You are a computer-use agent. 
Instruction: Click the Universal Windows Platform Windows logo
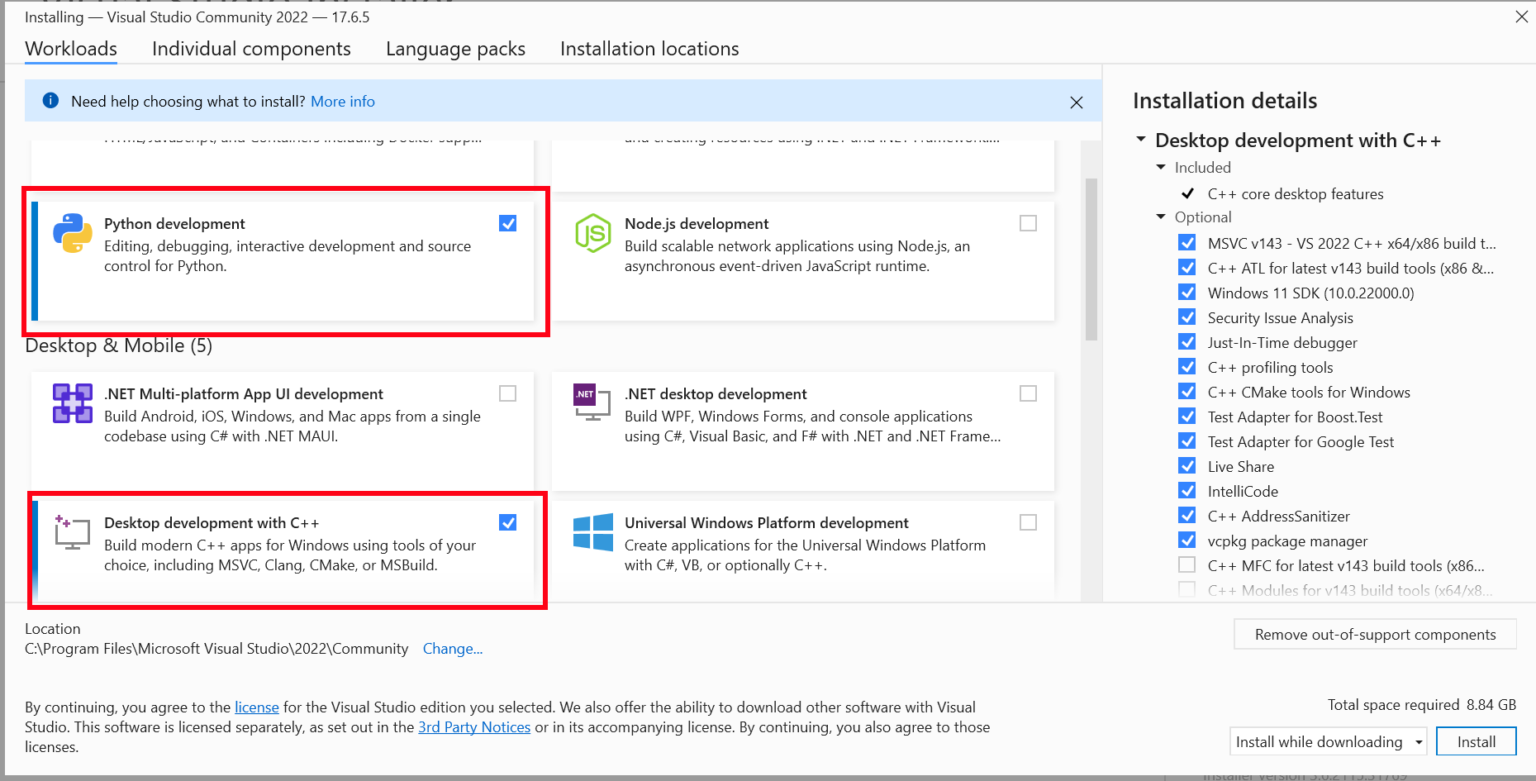[592, 532]
